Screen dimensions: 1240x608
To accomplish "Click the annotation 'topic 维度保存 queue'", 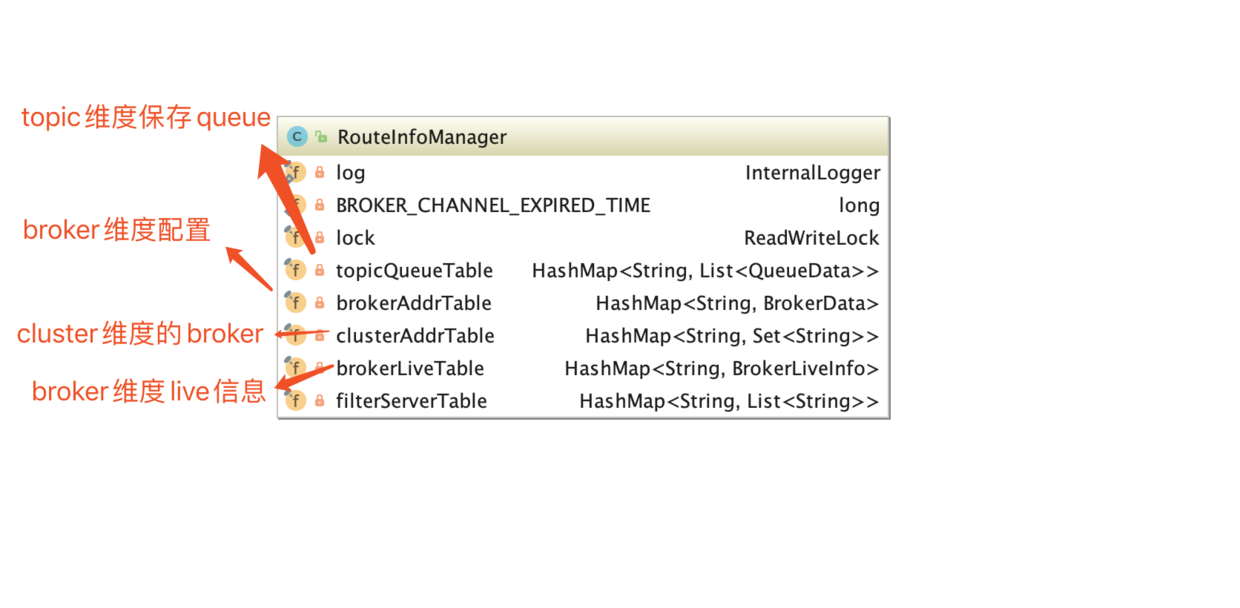I will coord(145,117).
